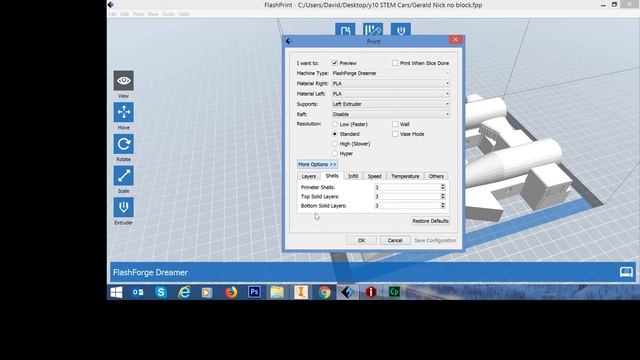Open the Raft dropdown
The image size is (640, 360).
(x=391, y=114)
